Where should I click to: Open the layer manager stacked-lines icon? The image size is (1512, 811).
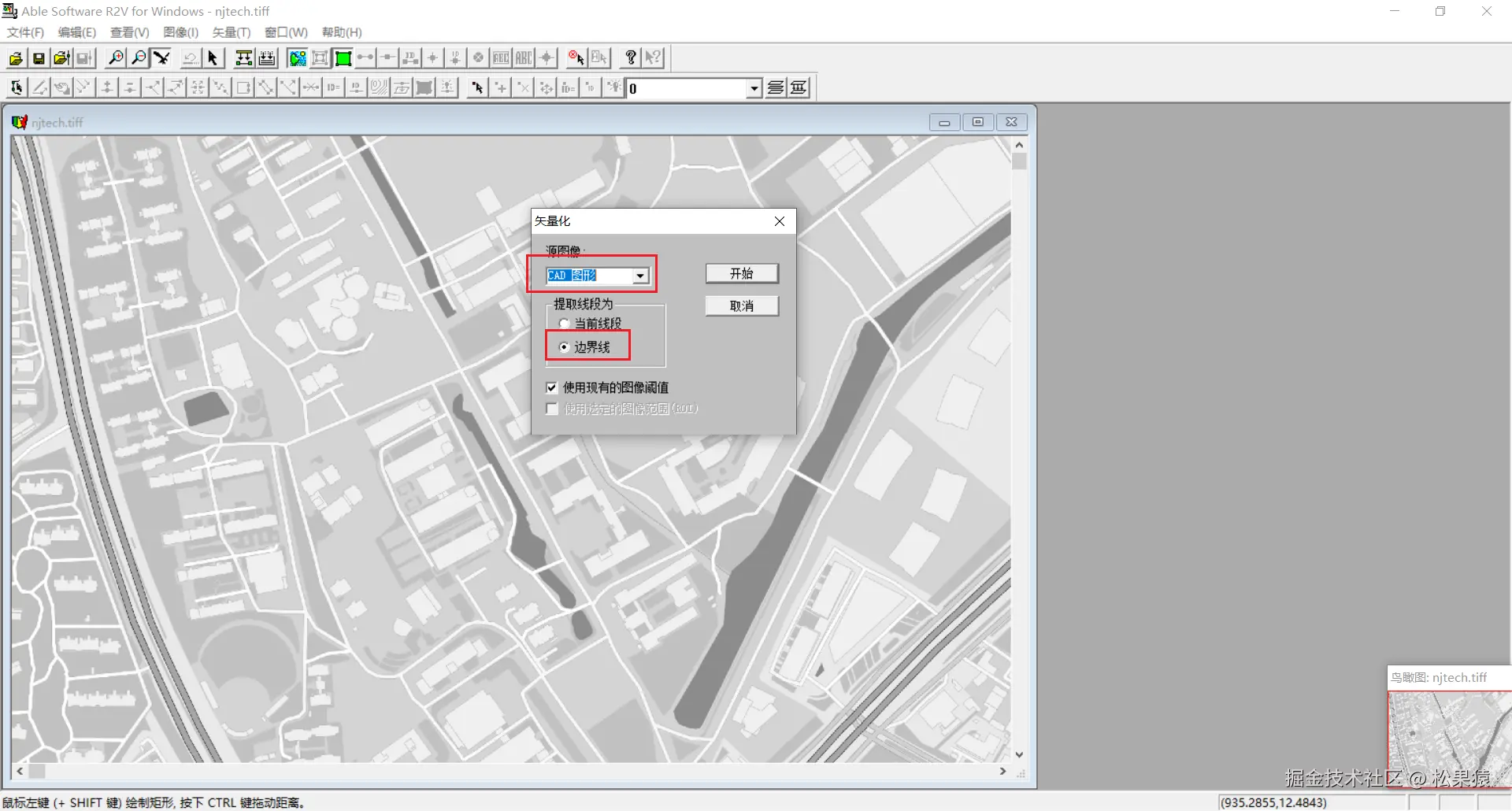[776, 87]
